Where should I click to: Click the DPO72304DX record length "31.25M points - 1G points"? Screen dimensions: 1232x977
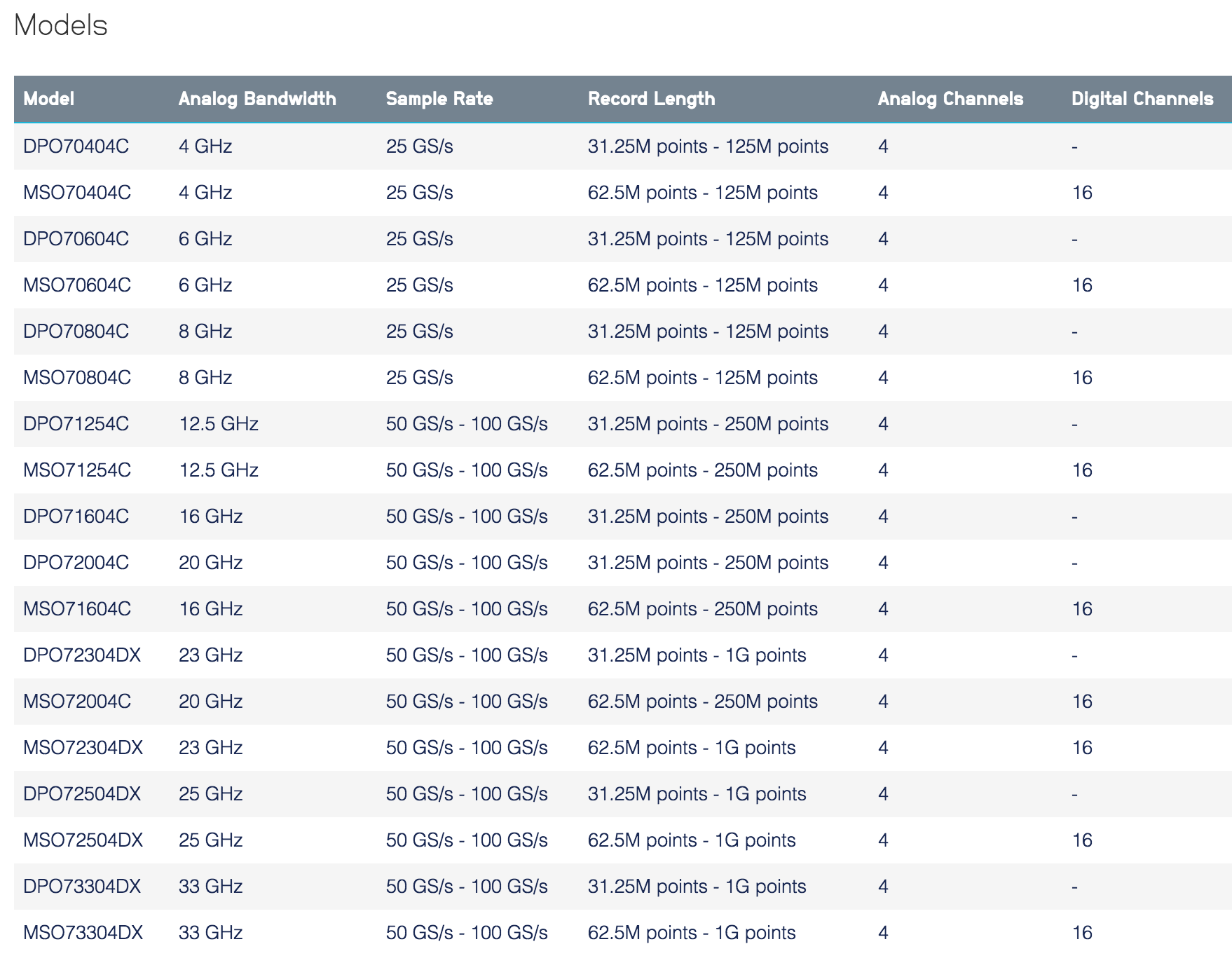[697, 655]
